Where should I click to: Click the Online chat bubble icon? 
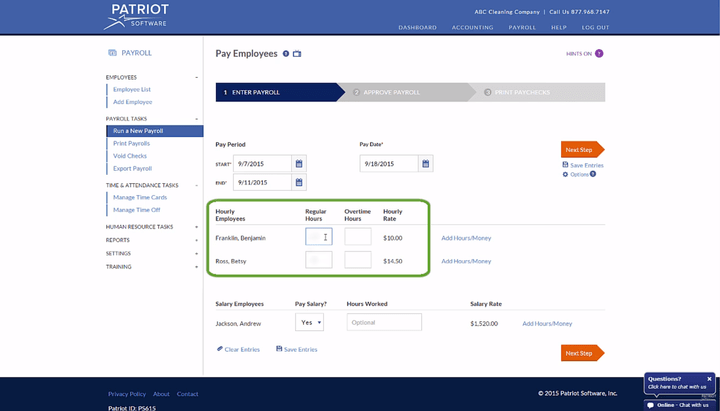[x=650, y=405]
